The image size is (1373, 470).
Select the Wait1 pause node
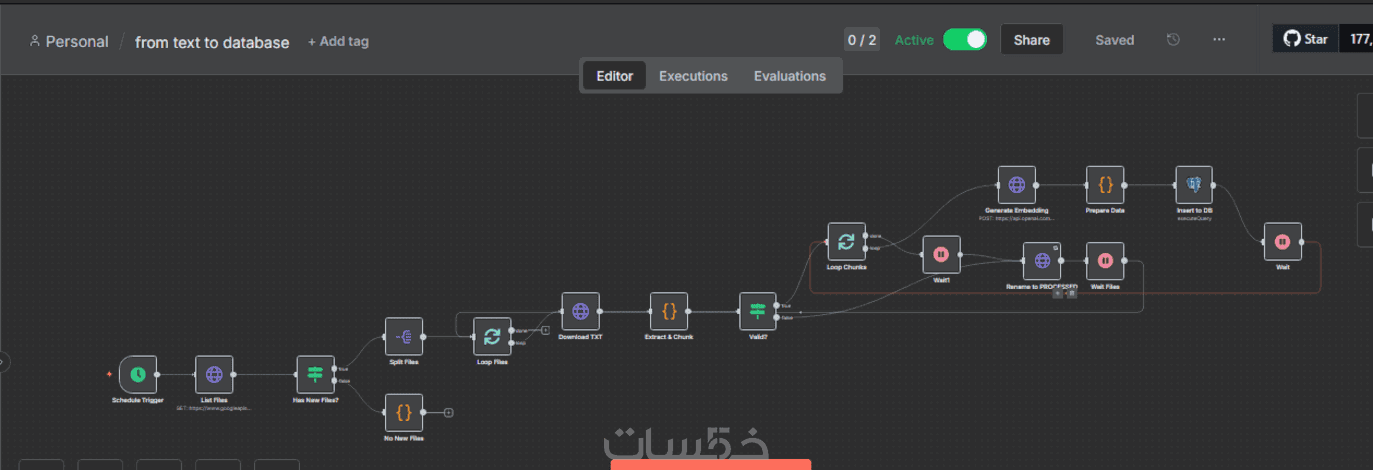click(941, 255)
